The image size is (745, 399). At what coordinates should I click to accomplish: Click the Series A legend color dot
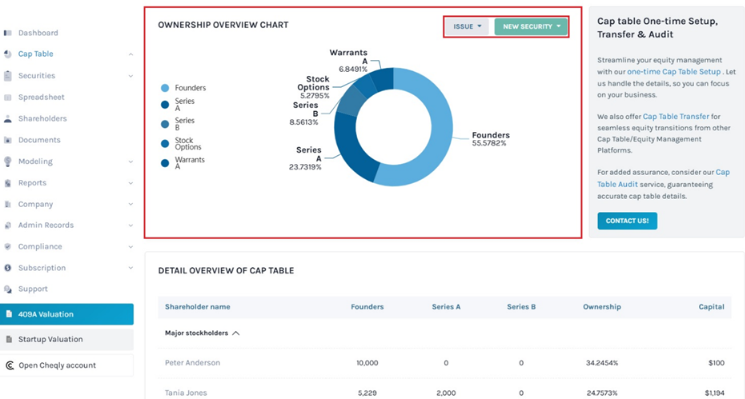coord(165,104)
